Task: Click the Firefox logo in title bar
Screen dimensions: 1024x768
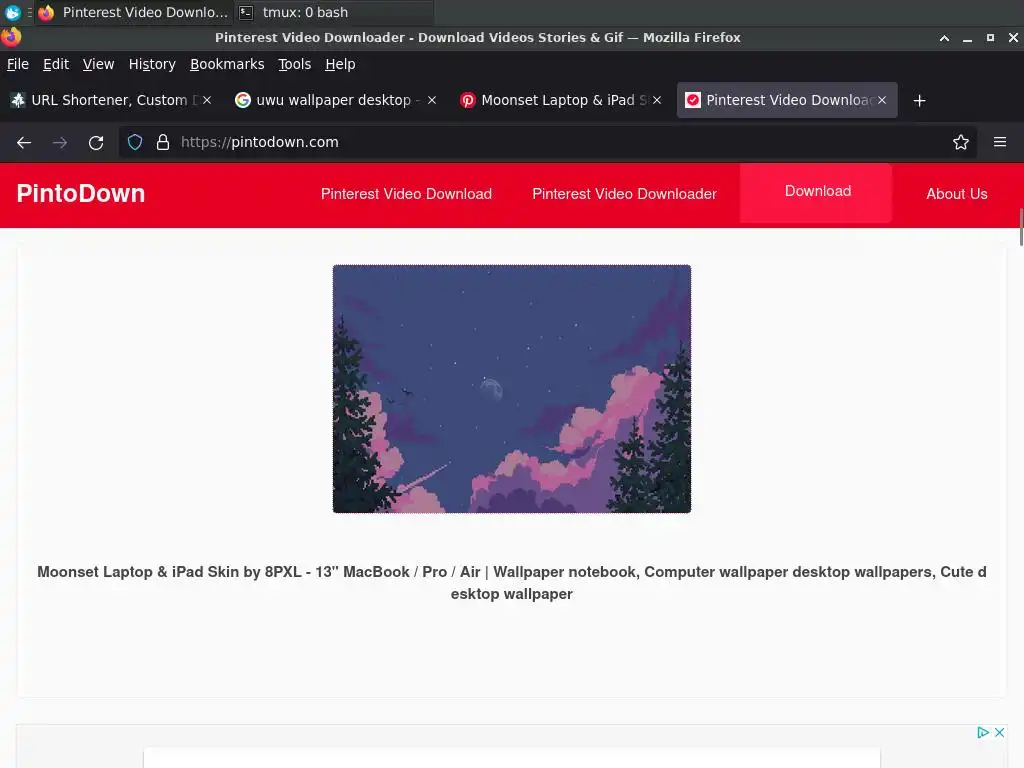Action: pyautogui.click(x=11, y=37)
